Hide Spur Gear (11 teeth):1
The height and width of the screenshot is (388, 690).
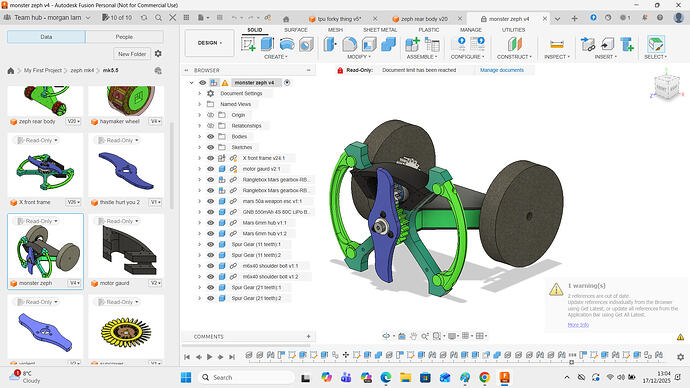pyautogui.click(x=211, y=244)
